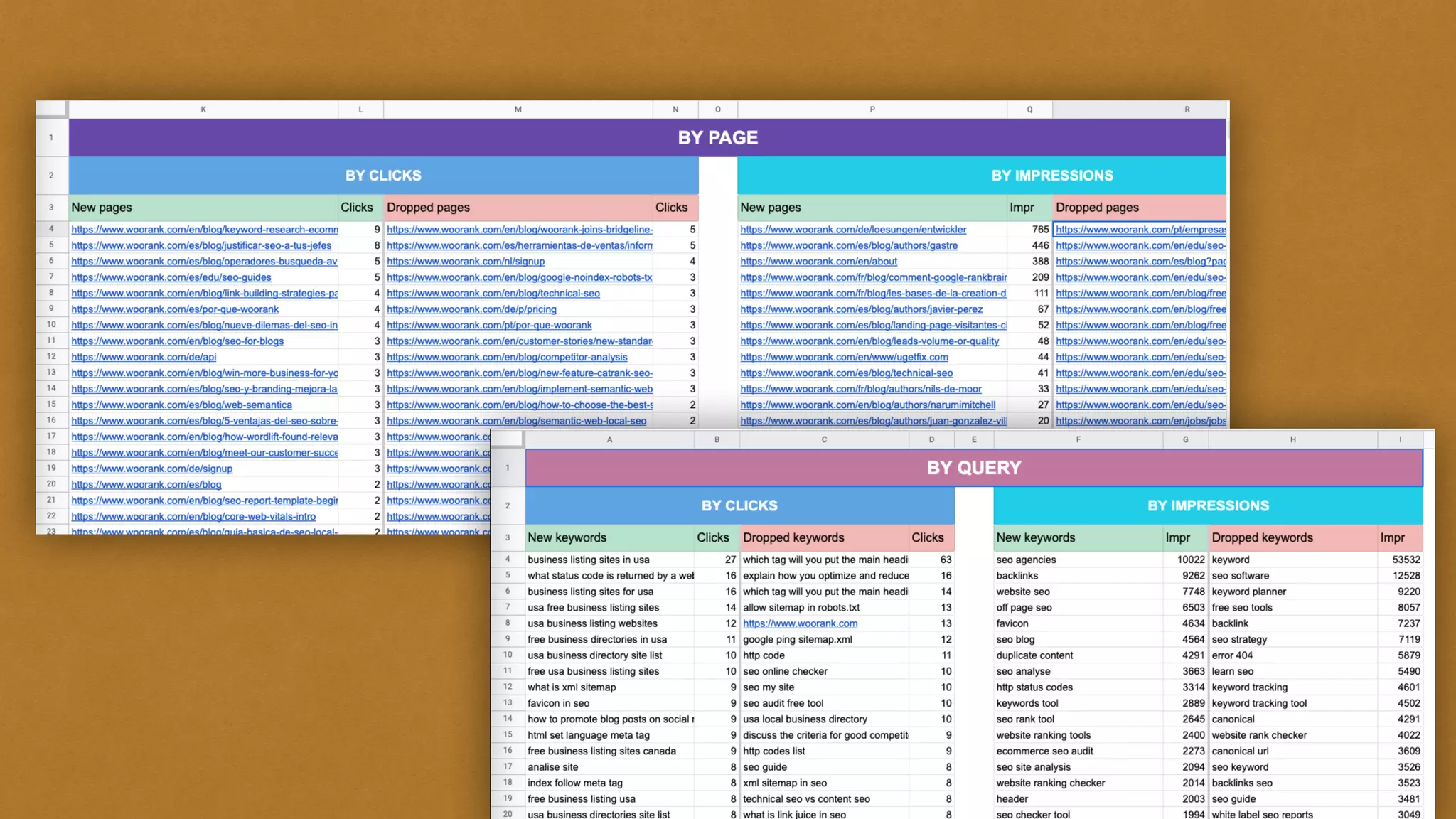Click the woorank.com link in dropped keywords
This screenshot has width=1456, height=819.
tap(800, 623)
